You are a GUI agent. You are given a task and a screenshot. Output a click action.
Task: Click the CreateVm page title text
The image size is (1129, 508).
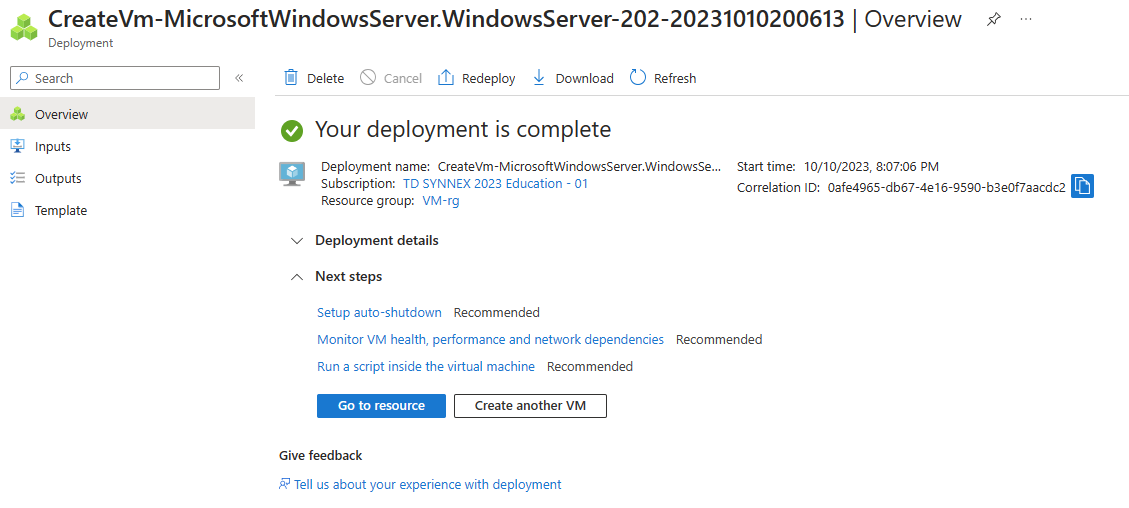[x=446, y=19]
